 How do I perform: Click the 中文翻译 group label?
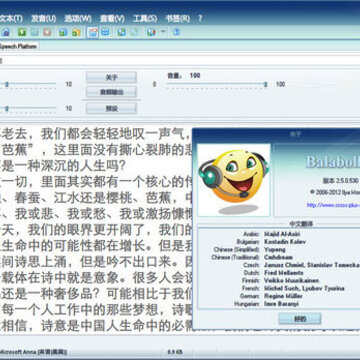click(x=301, y=223)
